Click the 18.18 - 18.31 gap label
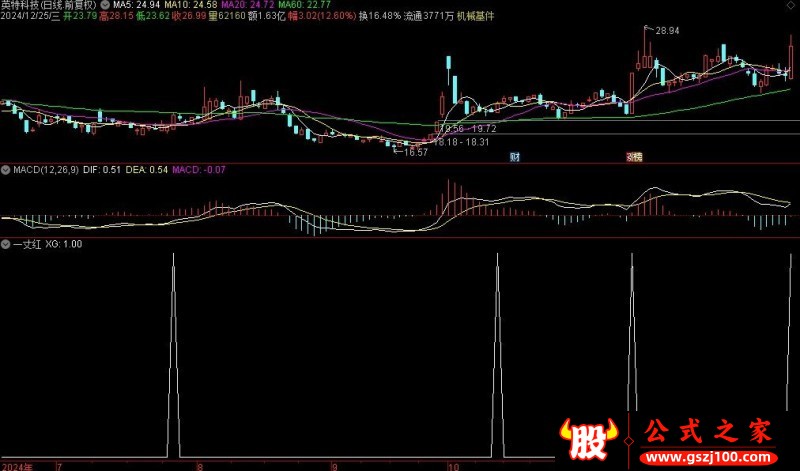Viewport: 800px width, 471px height. coord(461,142)
